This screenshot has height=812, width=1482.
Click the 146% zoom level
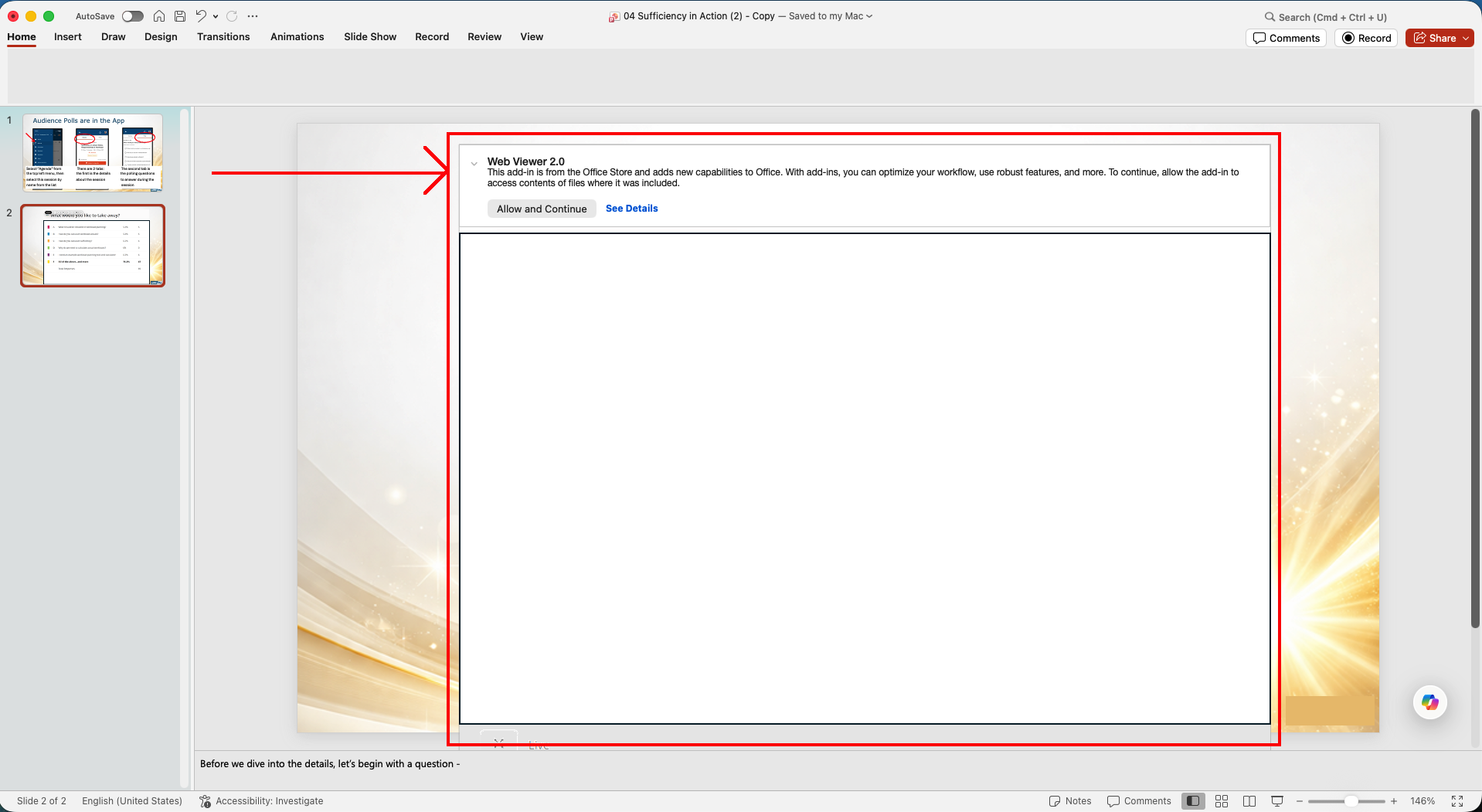point(1423,801)
